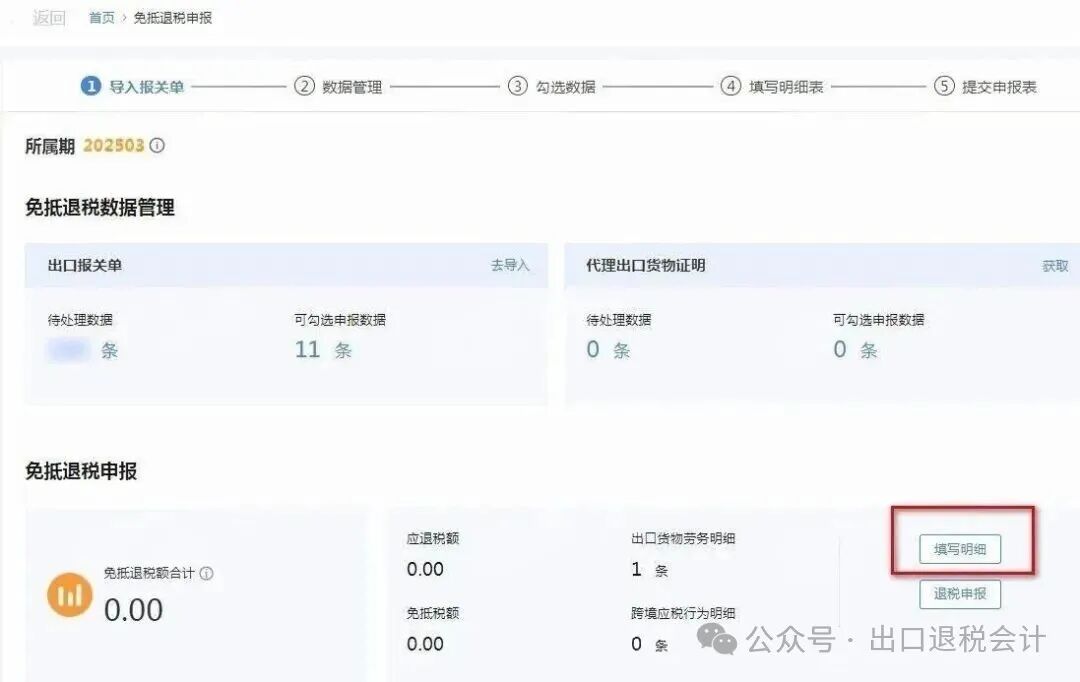This screenshot has width=1080, height=682.
Task: Click 获取 link for 代理出口货物证明
Action: click(1055, 266)
